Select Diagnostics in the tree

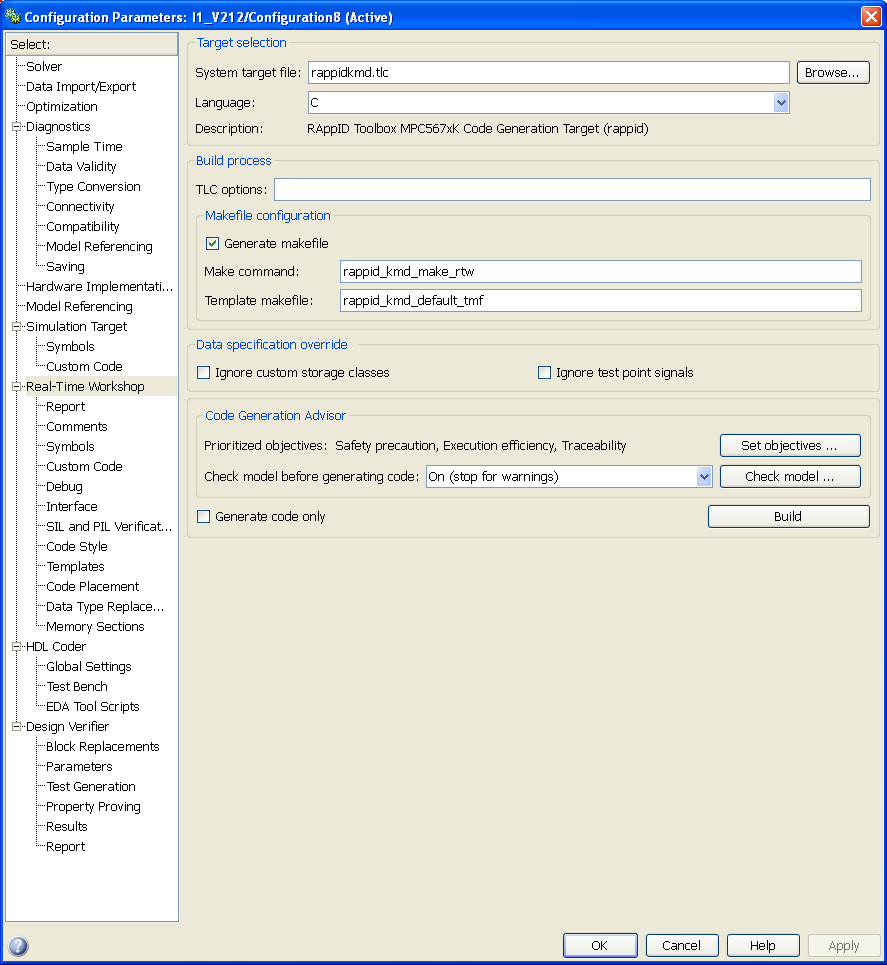pos(58,127)
